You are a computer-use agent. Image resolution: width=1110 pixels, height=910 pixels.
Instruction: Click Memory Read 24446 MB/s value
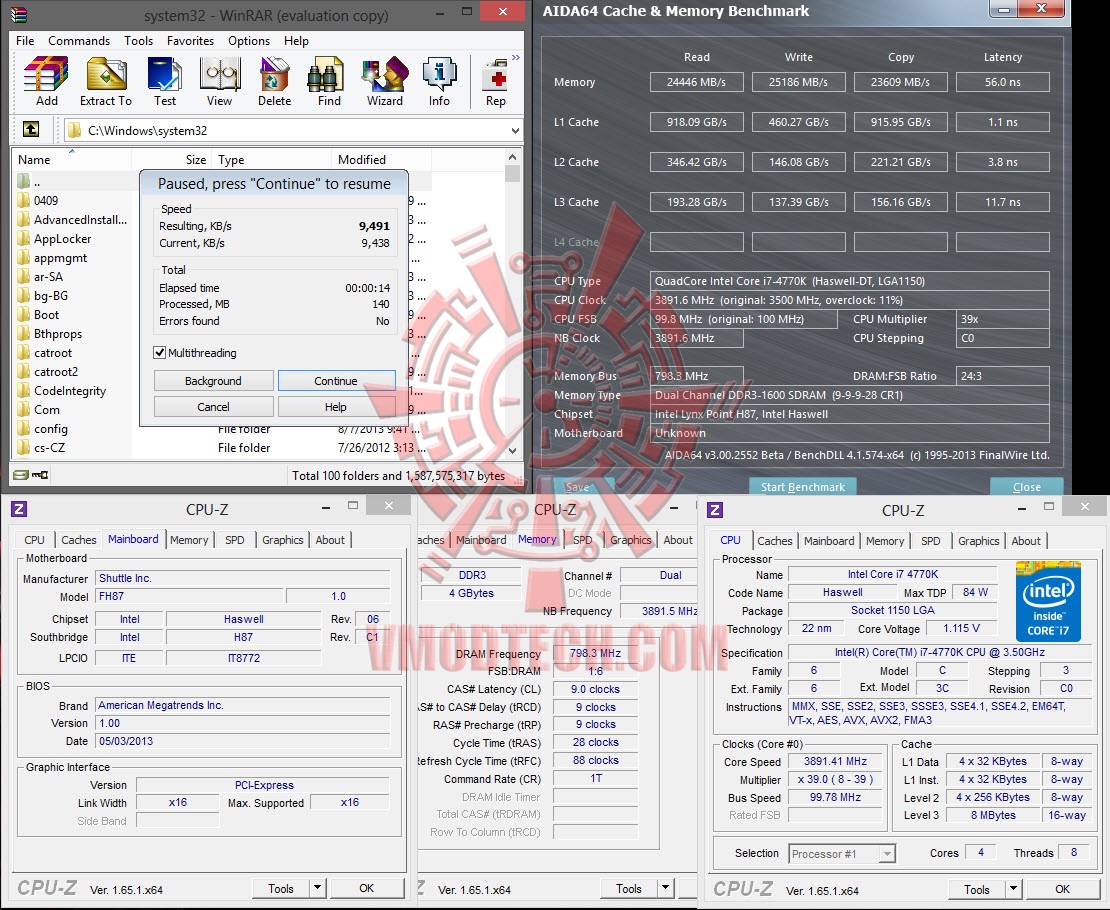[697, 82]
